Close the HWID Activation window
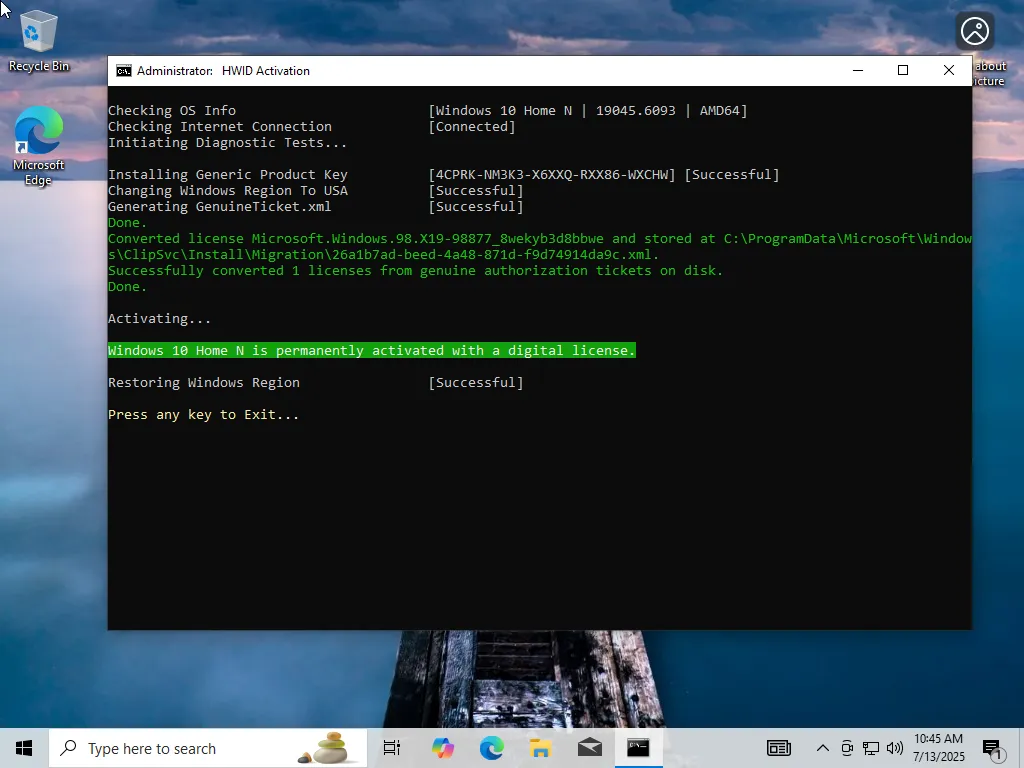 (x=949, y=71)
